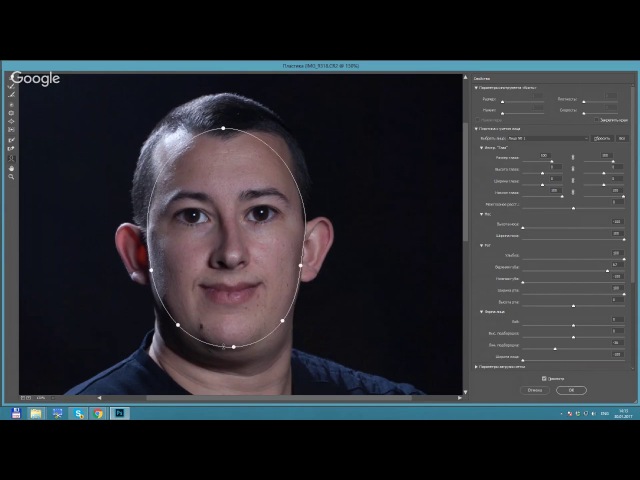Screen dimensions: 640x480
Task: Open the zoom level dropdown below the canvas
Action: coord(53,398)
